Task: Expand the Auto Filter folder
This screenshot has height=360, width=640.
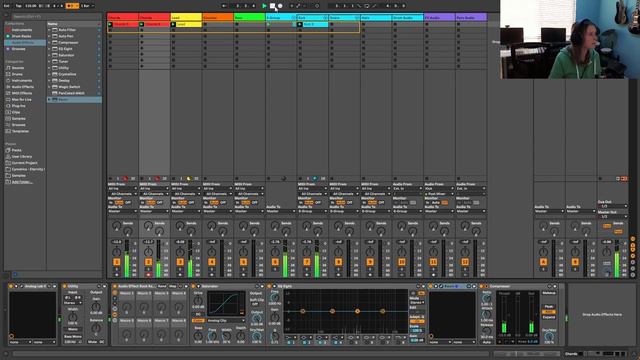Action: 49,30
